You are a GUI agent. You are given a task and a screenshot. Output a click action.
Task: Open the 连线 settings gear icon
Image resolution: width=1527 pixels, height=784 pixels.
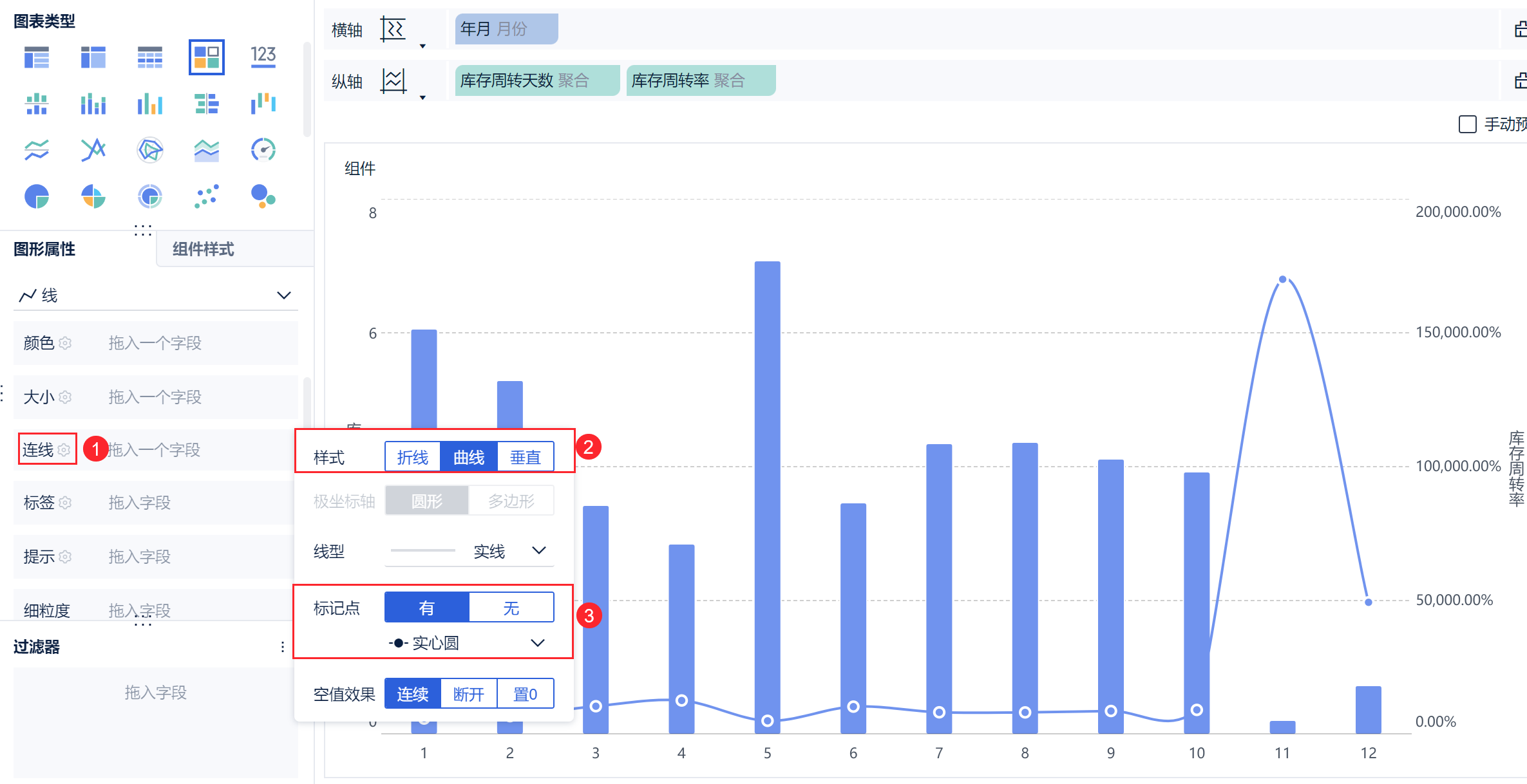coord(64,450)
